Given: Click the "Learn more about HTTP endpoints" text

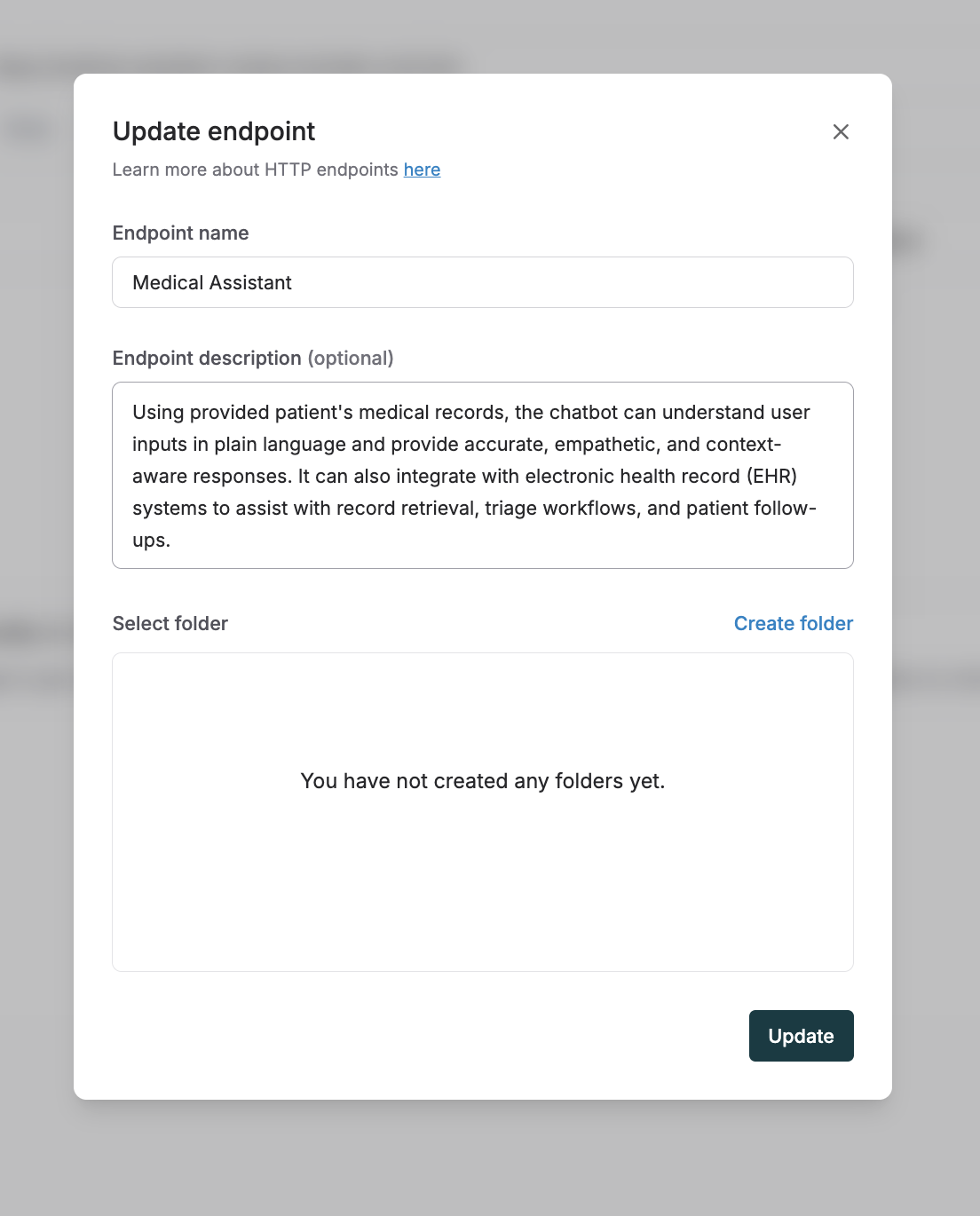Looking at the screenshot, I should 256,170.
